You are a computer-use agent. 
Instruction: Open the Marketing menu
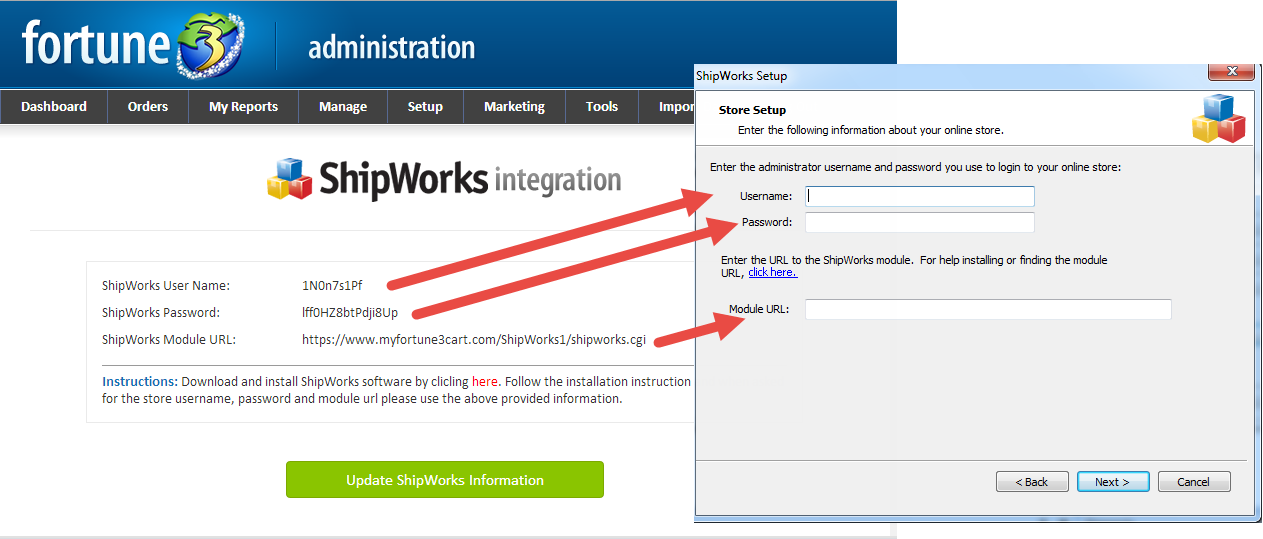(x=514, y=107)
